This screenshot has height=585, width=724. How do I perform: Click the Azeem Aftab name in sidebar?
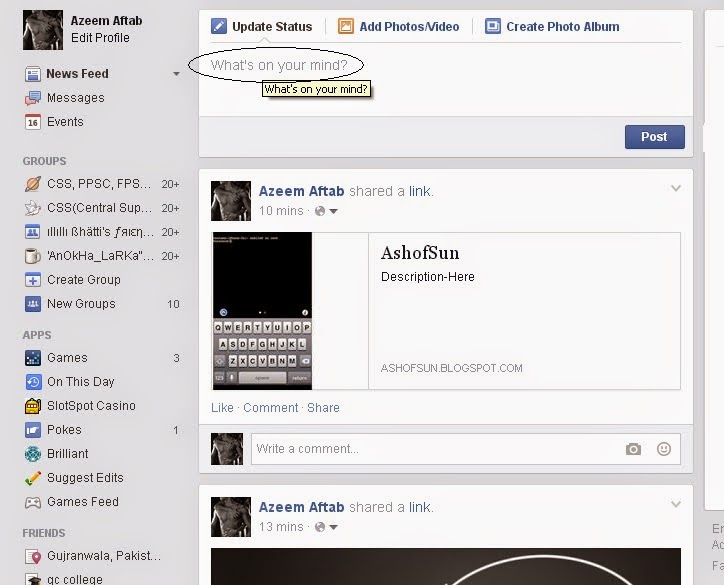pos(106,21)
